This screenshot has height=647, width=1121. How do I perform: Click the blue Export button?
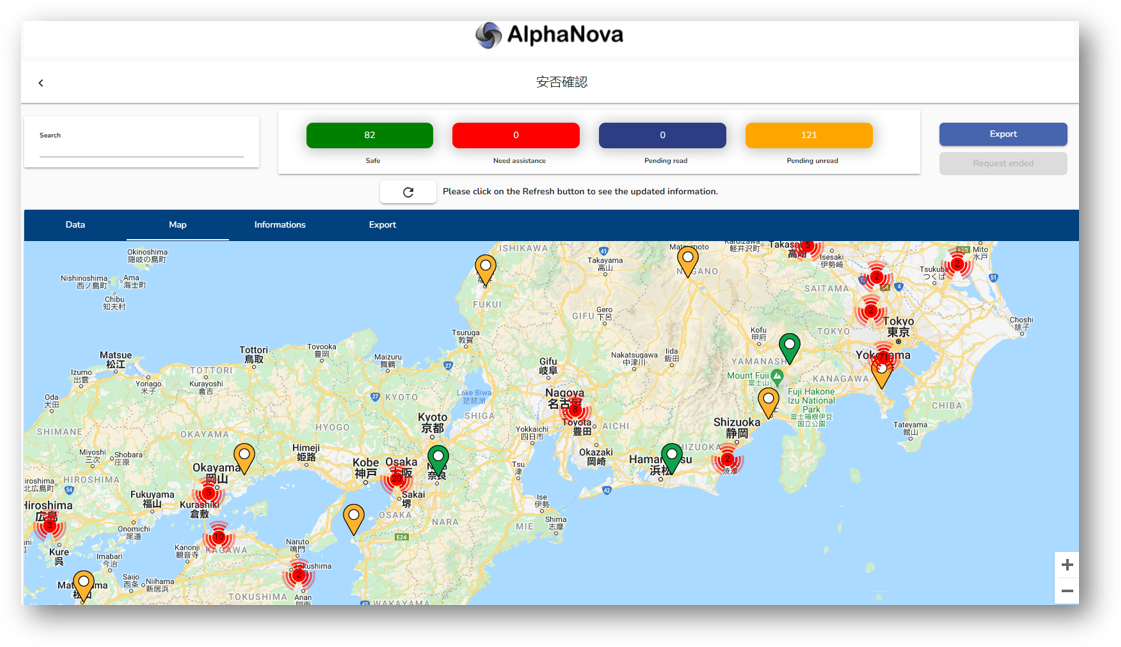[1003, 134]
